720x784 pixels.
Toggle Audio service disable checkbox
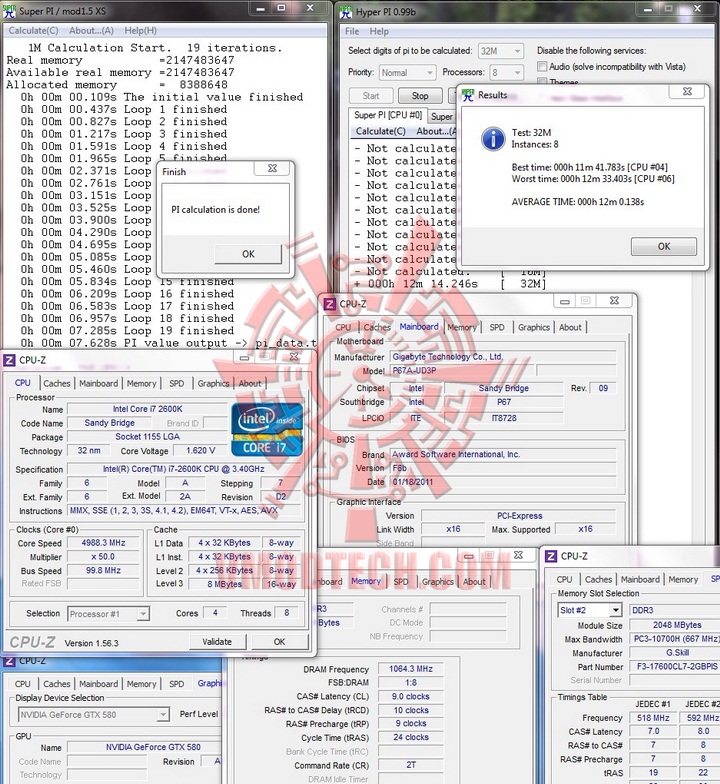542,66
